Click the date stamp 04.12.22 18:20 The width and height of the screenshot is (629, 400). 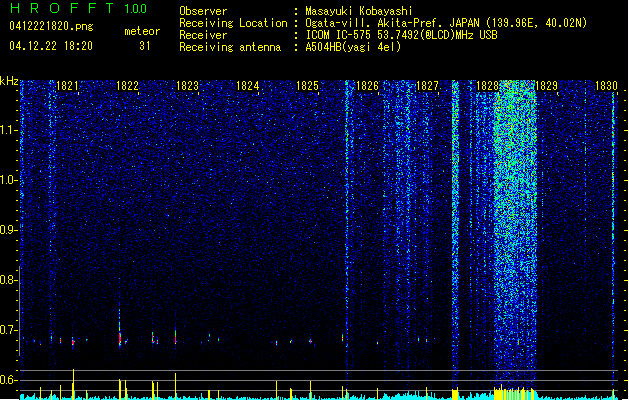pos(51,46)
